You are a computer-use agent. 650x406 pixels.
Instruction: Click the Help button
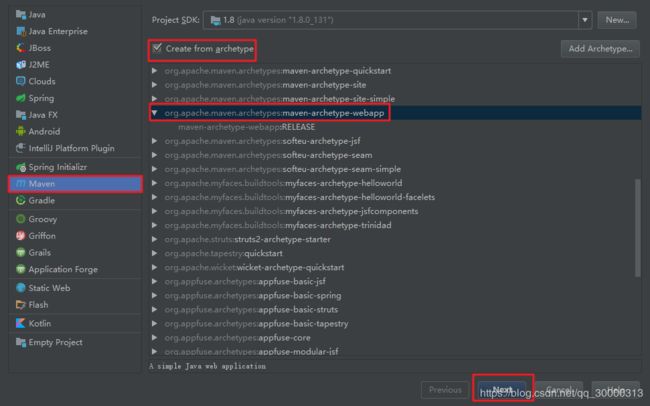(616, 390)
